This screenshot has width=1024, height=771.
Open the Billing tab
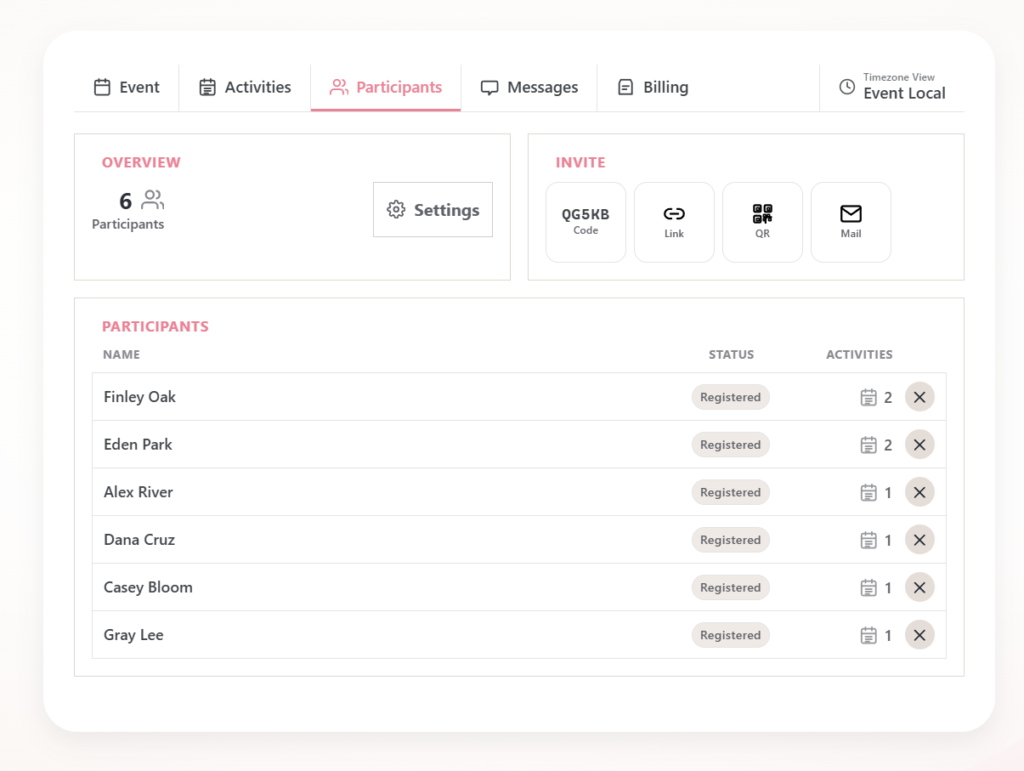click(653, 87)
